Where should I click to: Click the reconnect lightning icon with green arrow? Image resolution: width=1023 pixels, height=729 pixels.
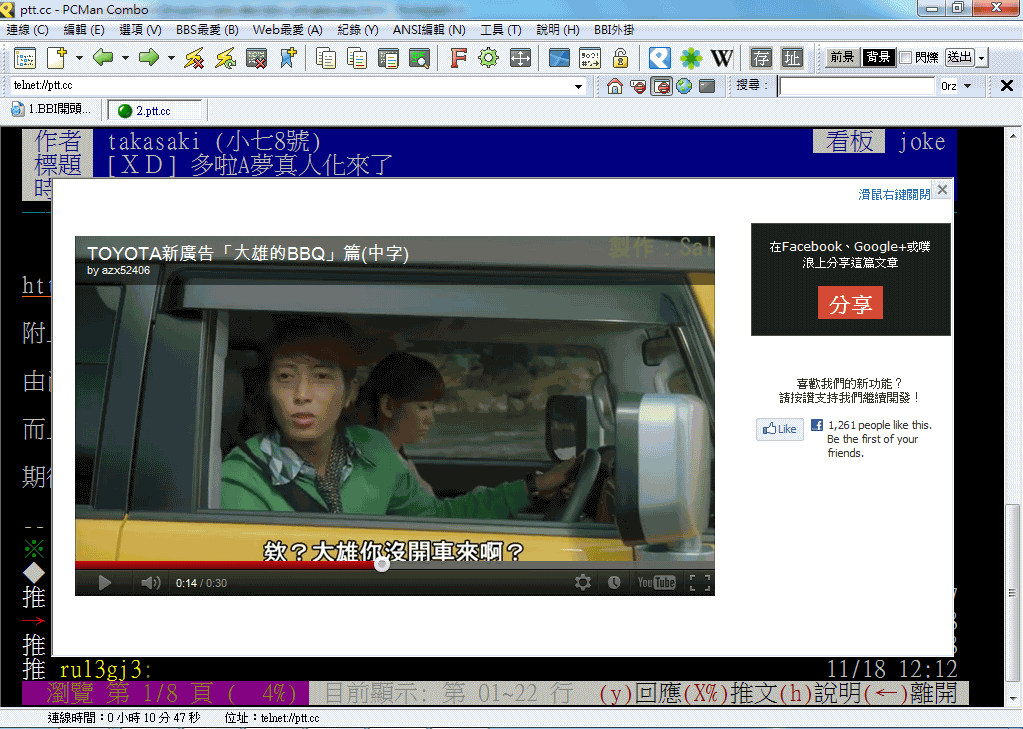[225, 58]
